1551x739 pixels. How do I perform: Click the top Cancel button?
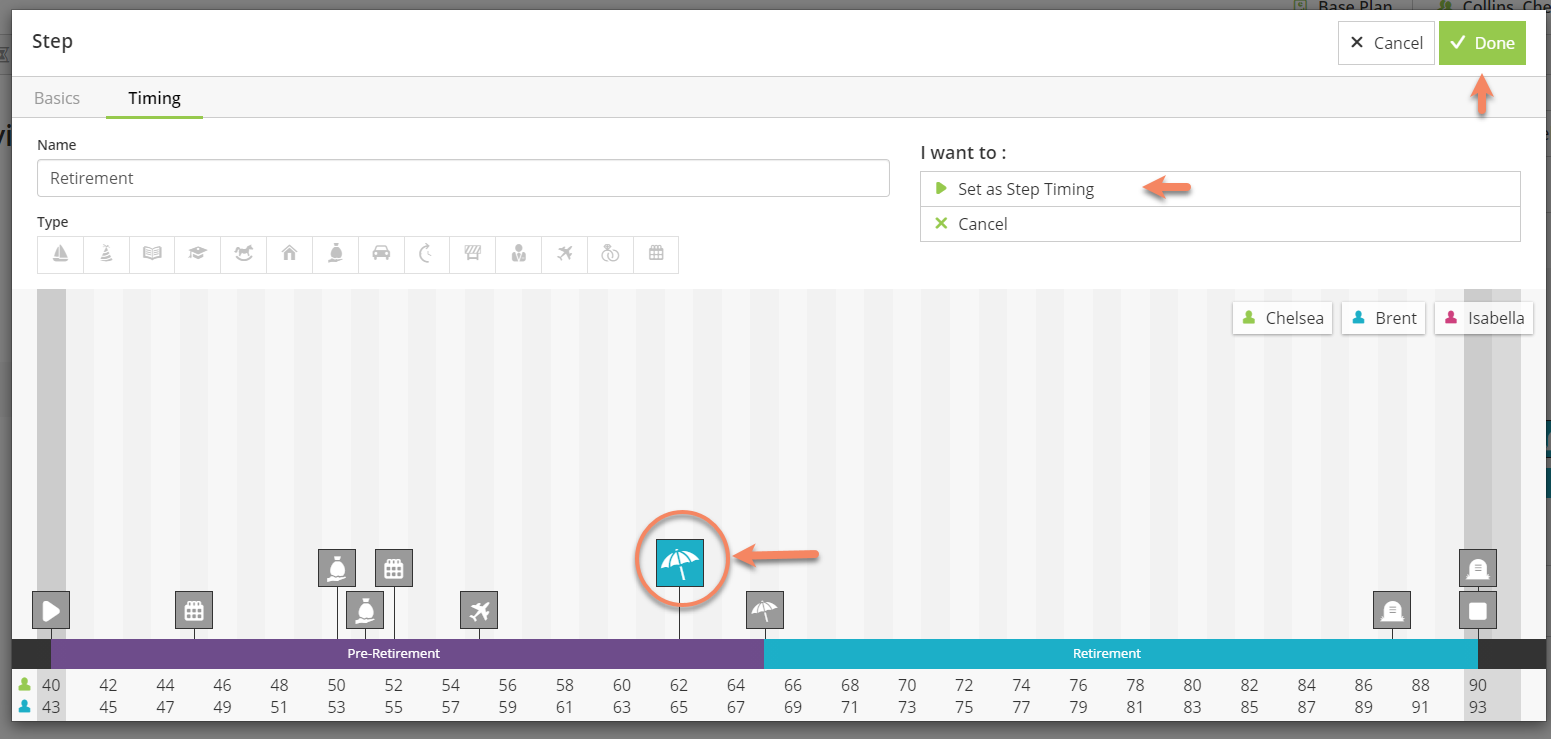(1386, 43)
